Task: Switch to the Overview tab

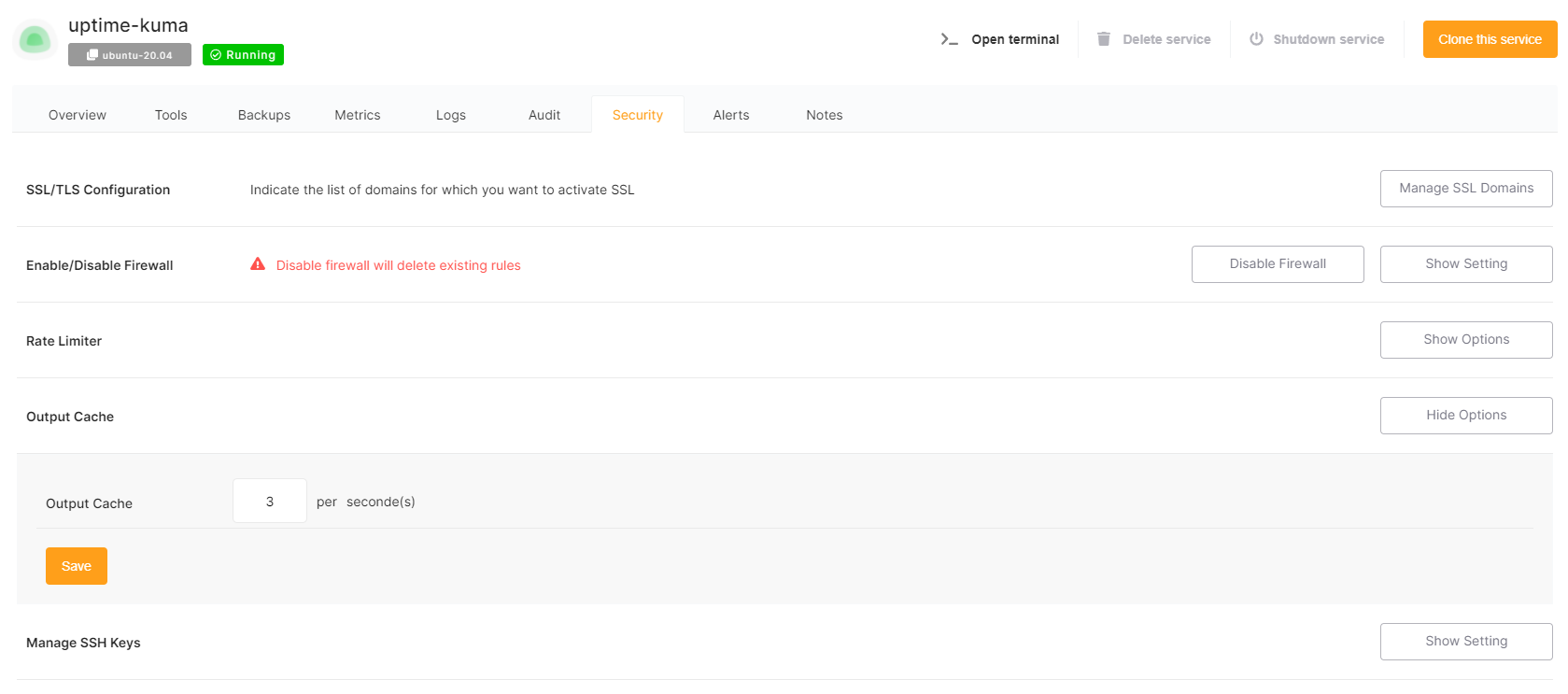Action: (x=78, y=115)
